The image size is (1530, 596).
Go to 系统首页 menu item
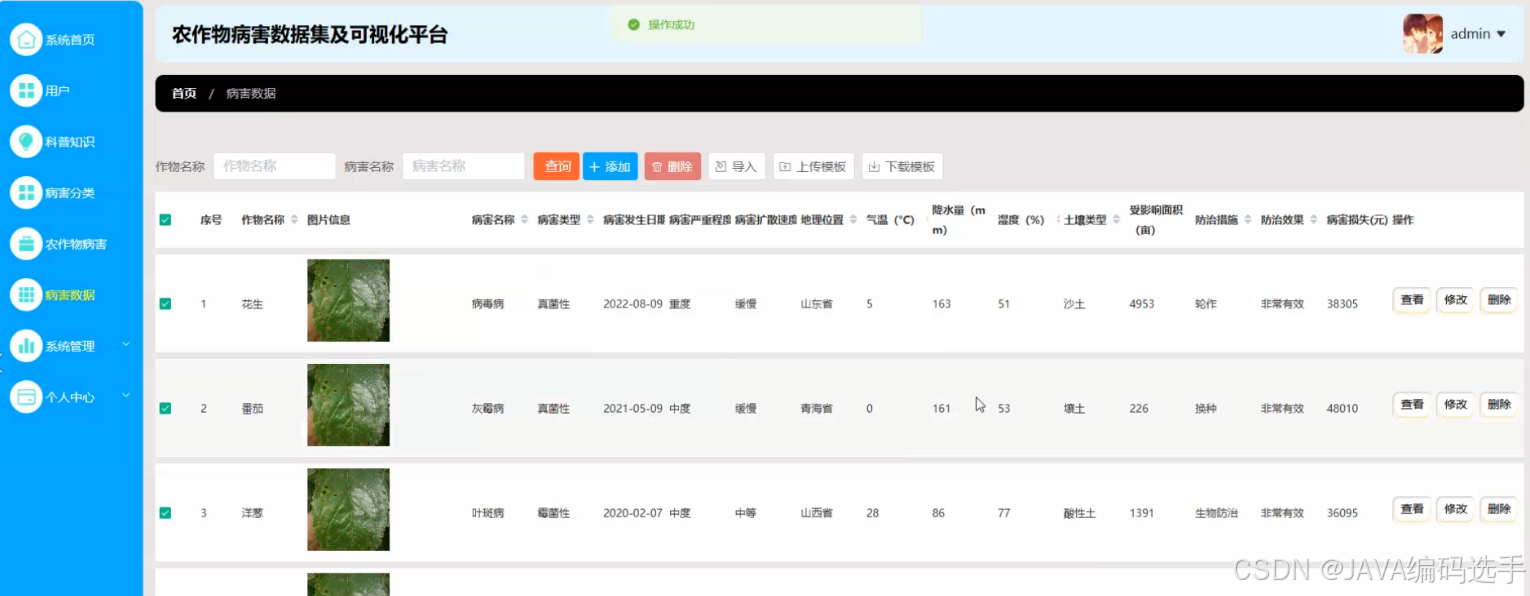[x=70, y=40]
